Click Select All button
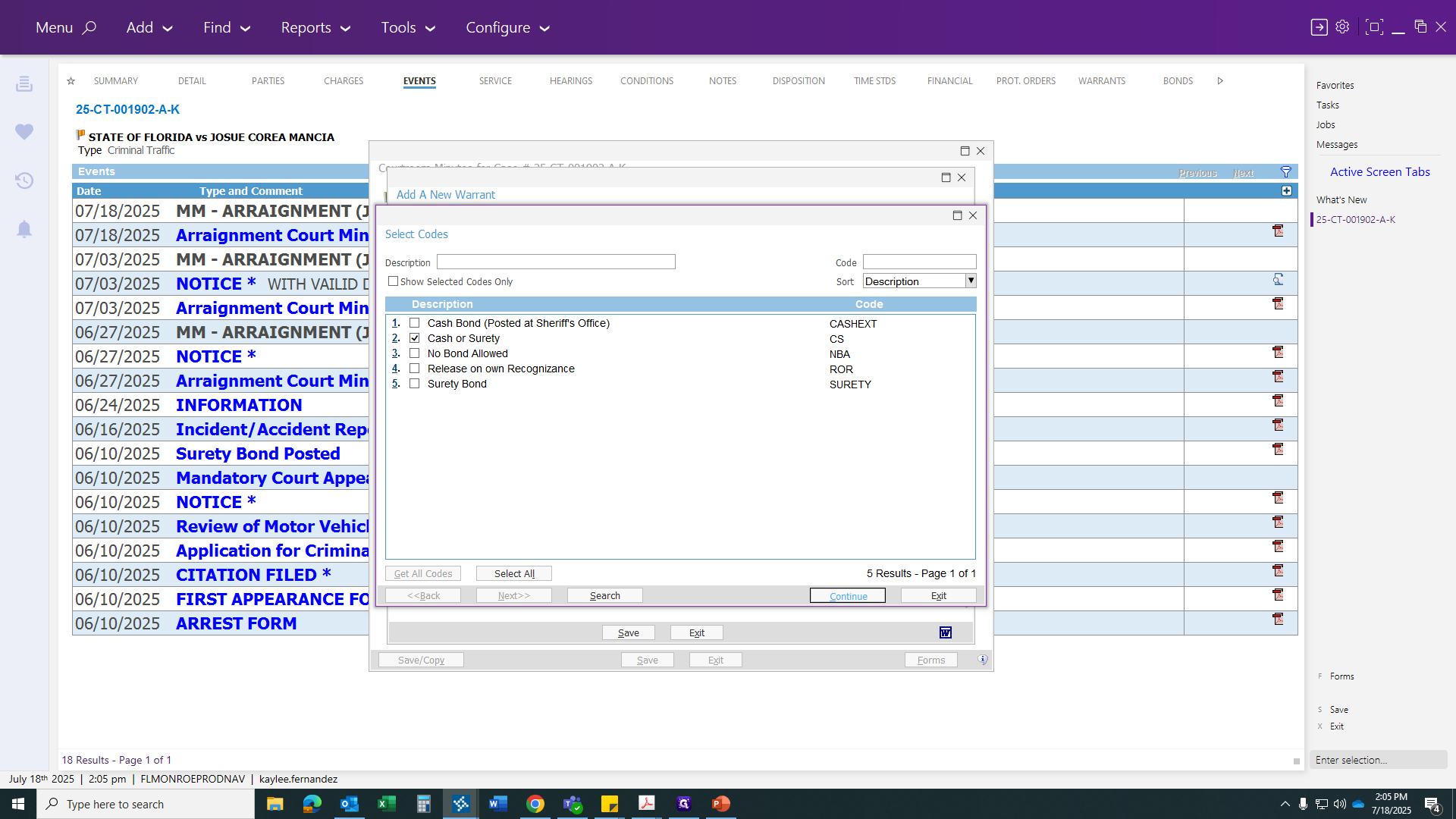 pyautogui.click(x=514, y=573)
